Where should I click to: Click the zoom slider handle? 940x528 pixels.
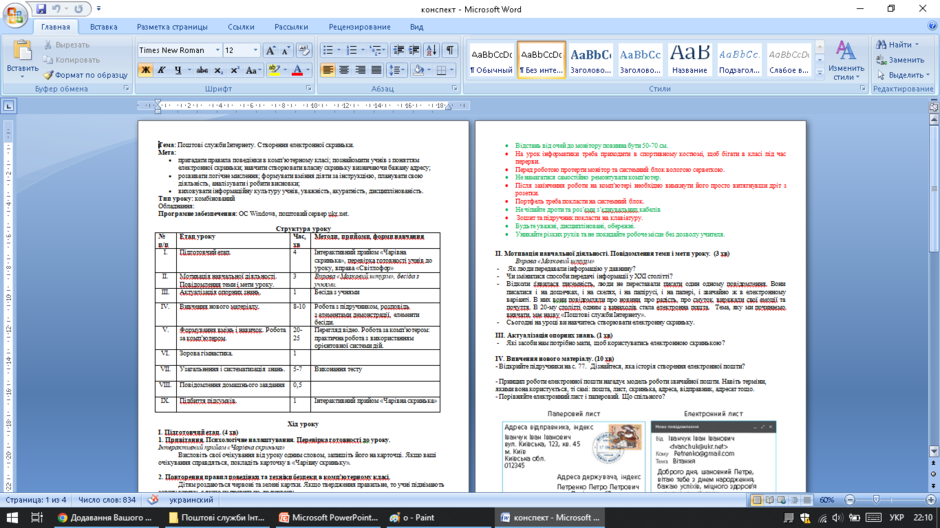click(x=876, y=500)
